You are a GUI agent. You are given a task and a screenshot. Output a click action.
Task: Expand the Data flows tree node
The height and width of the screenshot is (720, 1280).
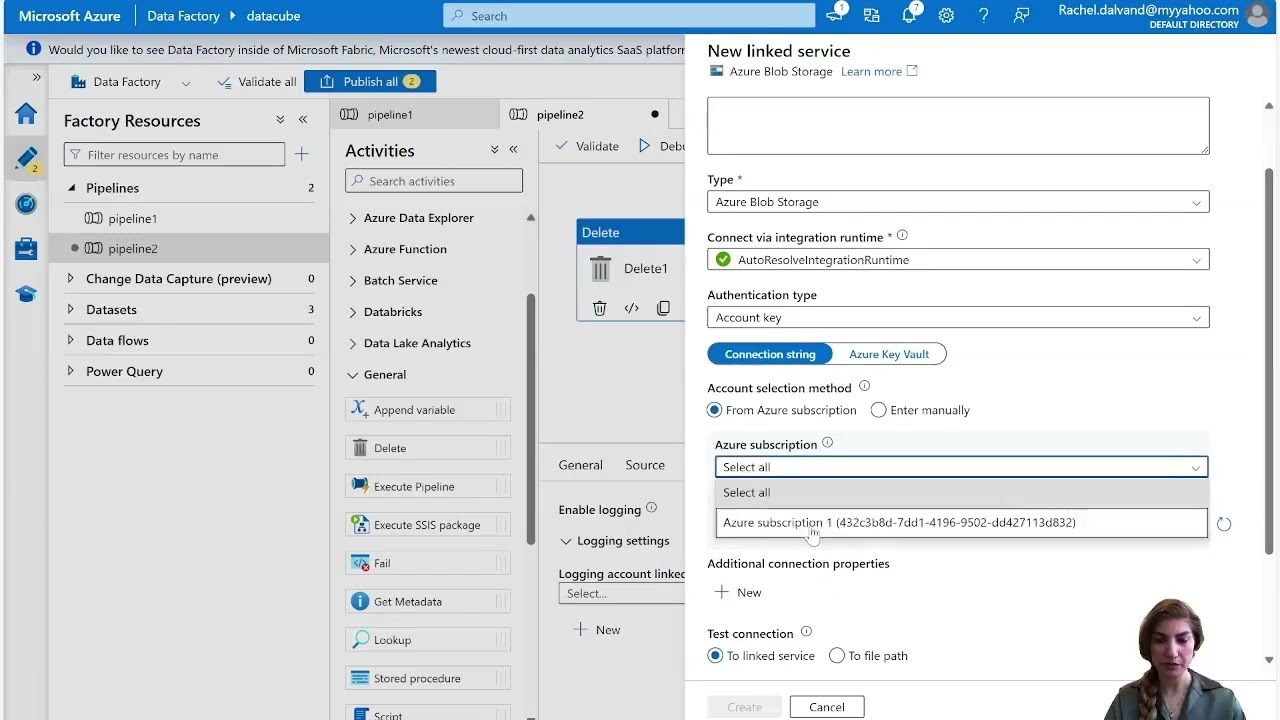click(x=70, y=340)
